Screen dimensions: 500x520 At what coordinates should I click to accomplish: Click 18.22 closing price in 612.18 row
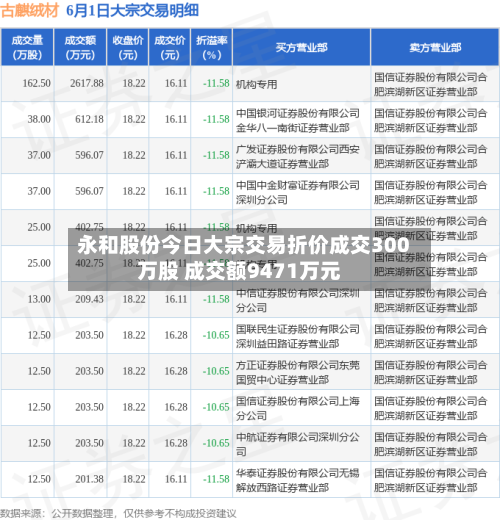pos(134,119)
